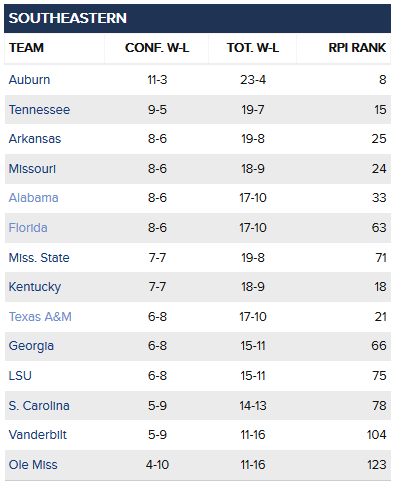The width and height of the screenshot is (395, 484).
Task: Open the Vanderbilt team page
Action: click(38, 435)
